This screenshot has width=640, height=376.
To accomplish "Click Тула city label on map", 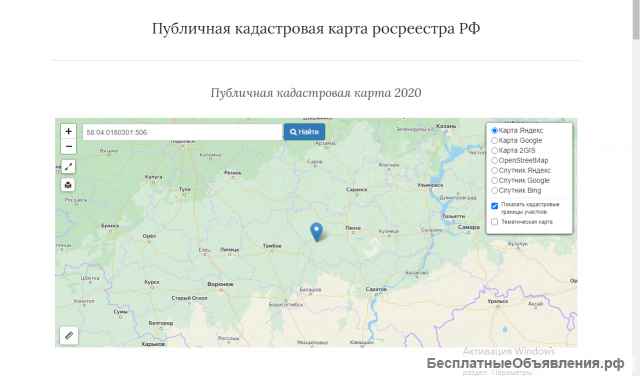I will (x=184, y=189).
